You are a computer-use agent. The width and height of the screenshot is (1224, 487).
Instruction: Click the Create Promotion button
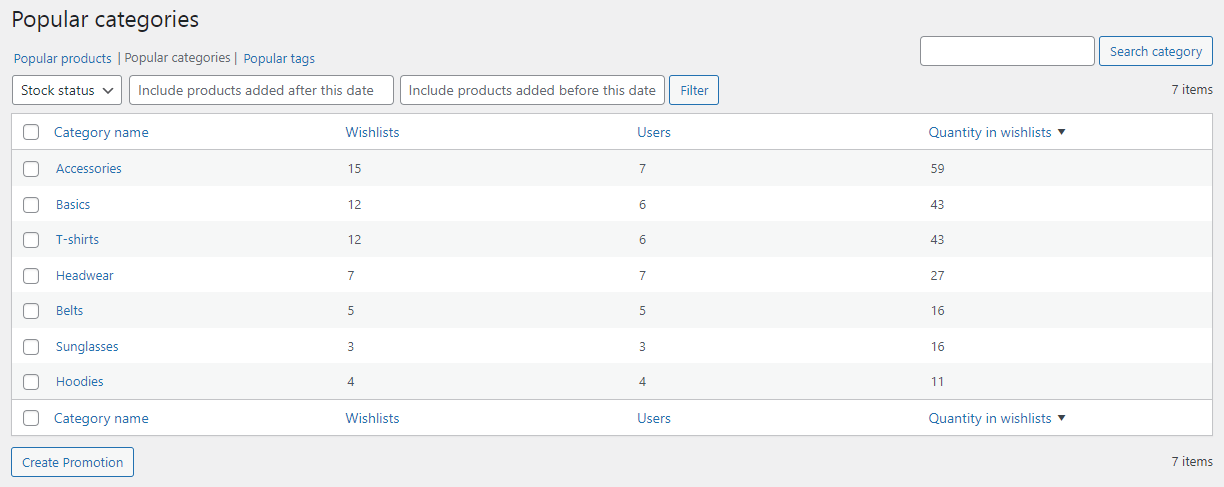[73, 462]
